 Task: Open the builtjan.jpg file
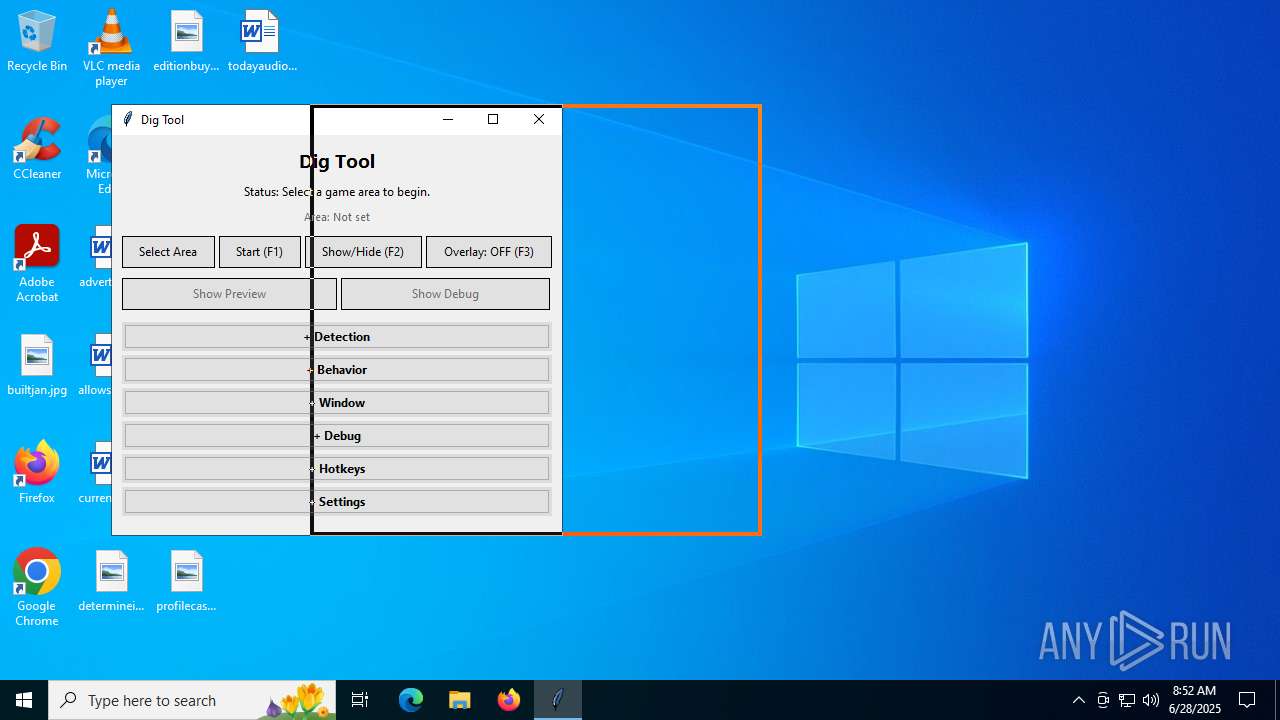click(37, 366)
